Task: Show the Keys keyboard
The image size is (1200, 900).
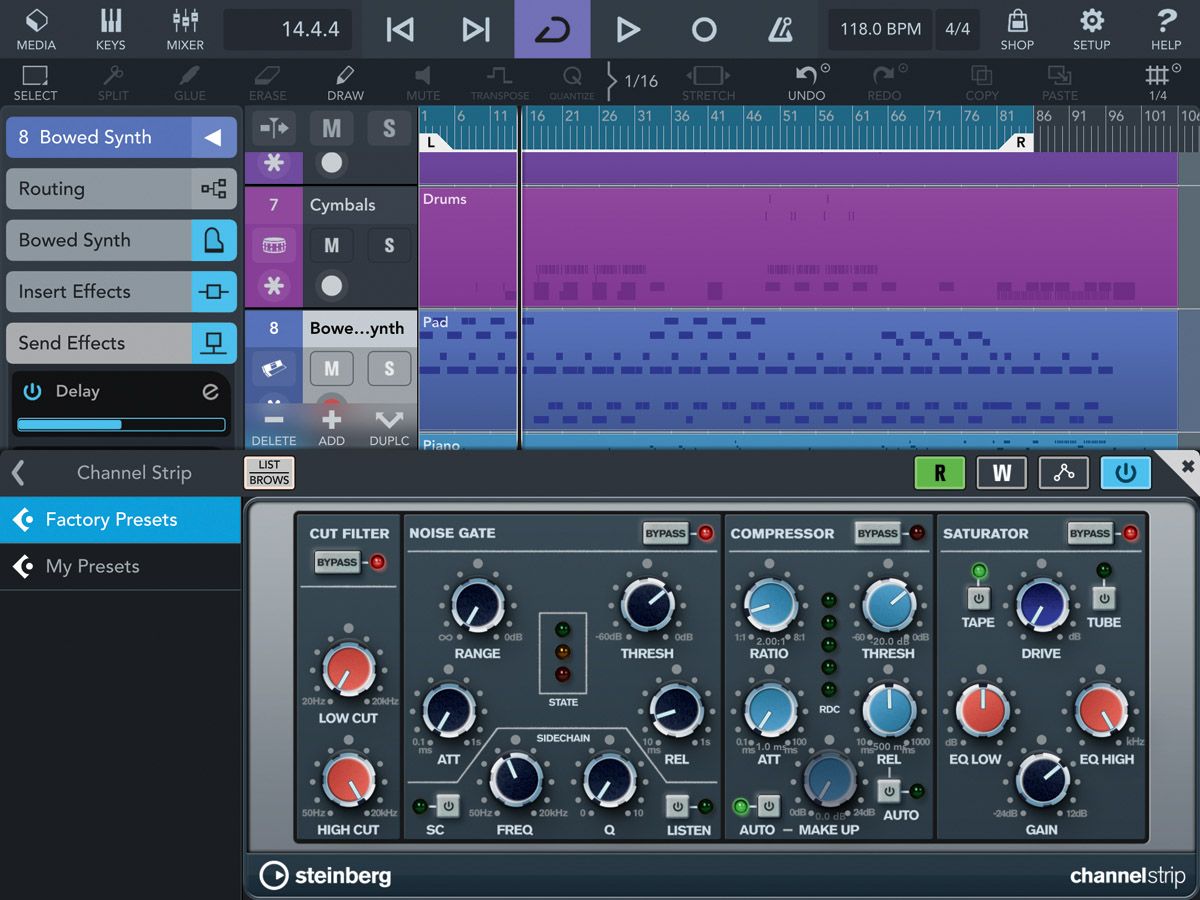Action: pyautogui.click(x=110, y=29)
